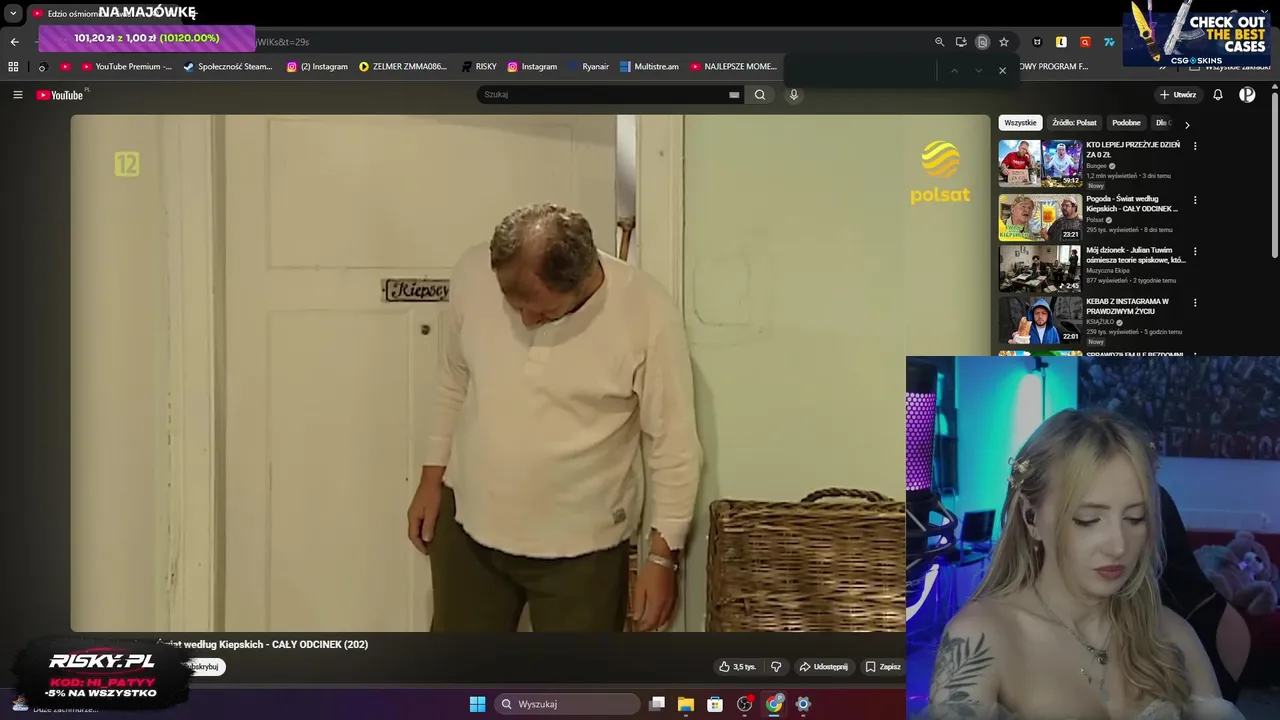This screenshot has width=1280, height=720.
Task: Open the OBS-like round taskbar icon
Action: (x=744, y=704)
